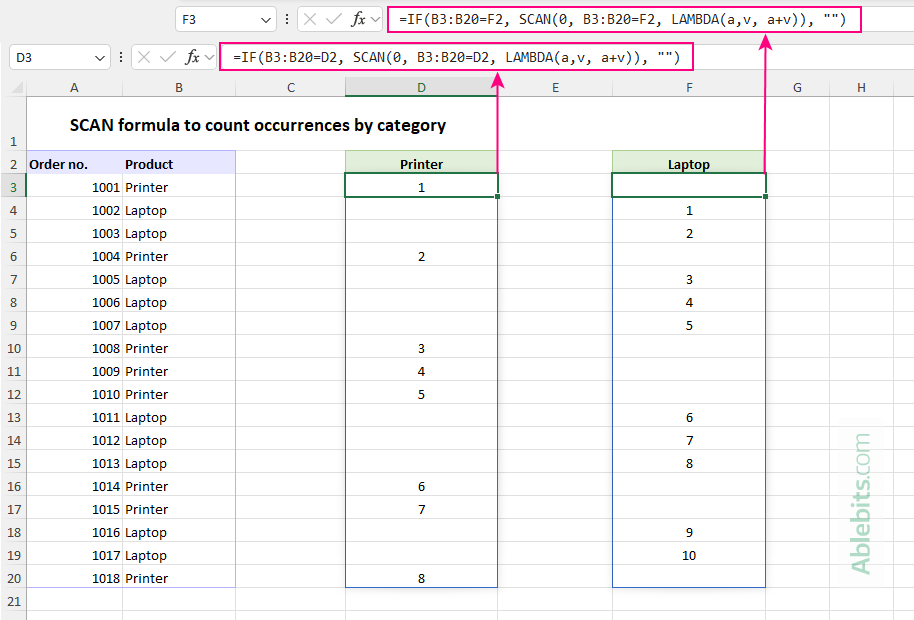Select column D header
Viewport: 914px width, 620px height.
tap(421, 87)
